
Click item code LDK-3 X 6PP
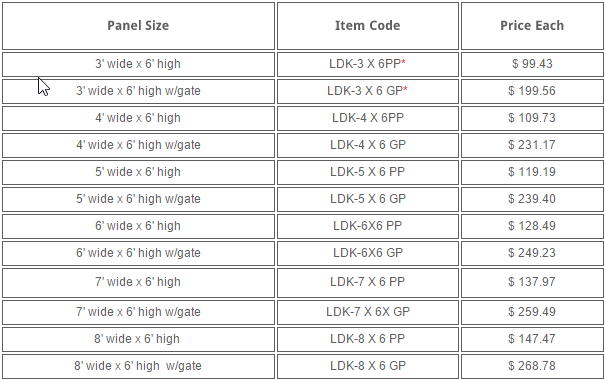(365, 64)
